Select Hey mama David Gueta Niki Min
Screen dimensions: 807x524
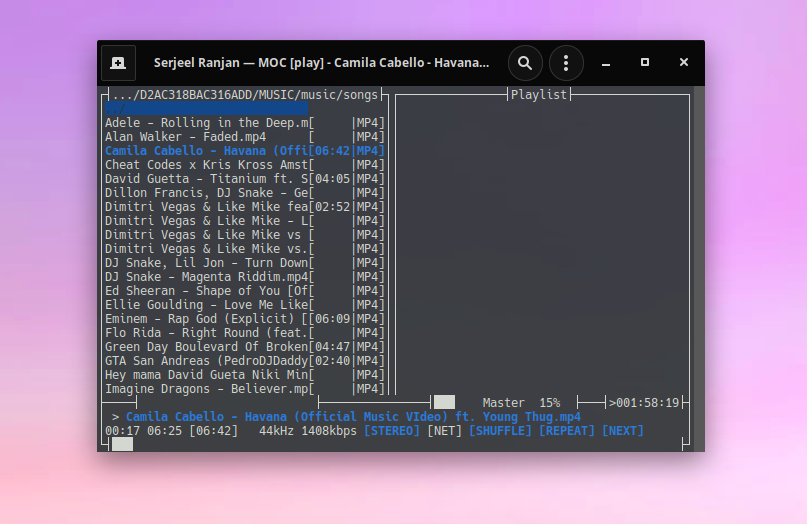(x=244, y=375)
